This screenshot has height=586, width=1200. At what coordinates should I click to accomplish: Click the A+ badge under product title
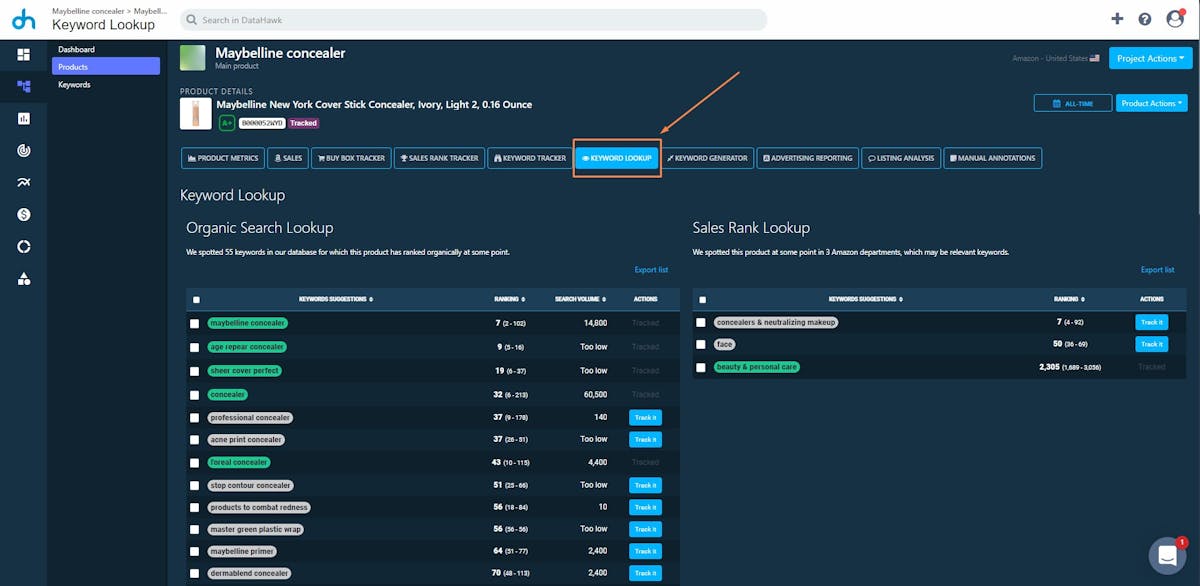point(227,123)
